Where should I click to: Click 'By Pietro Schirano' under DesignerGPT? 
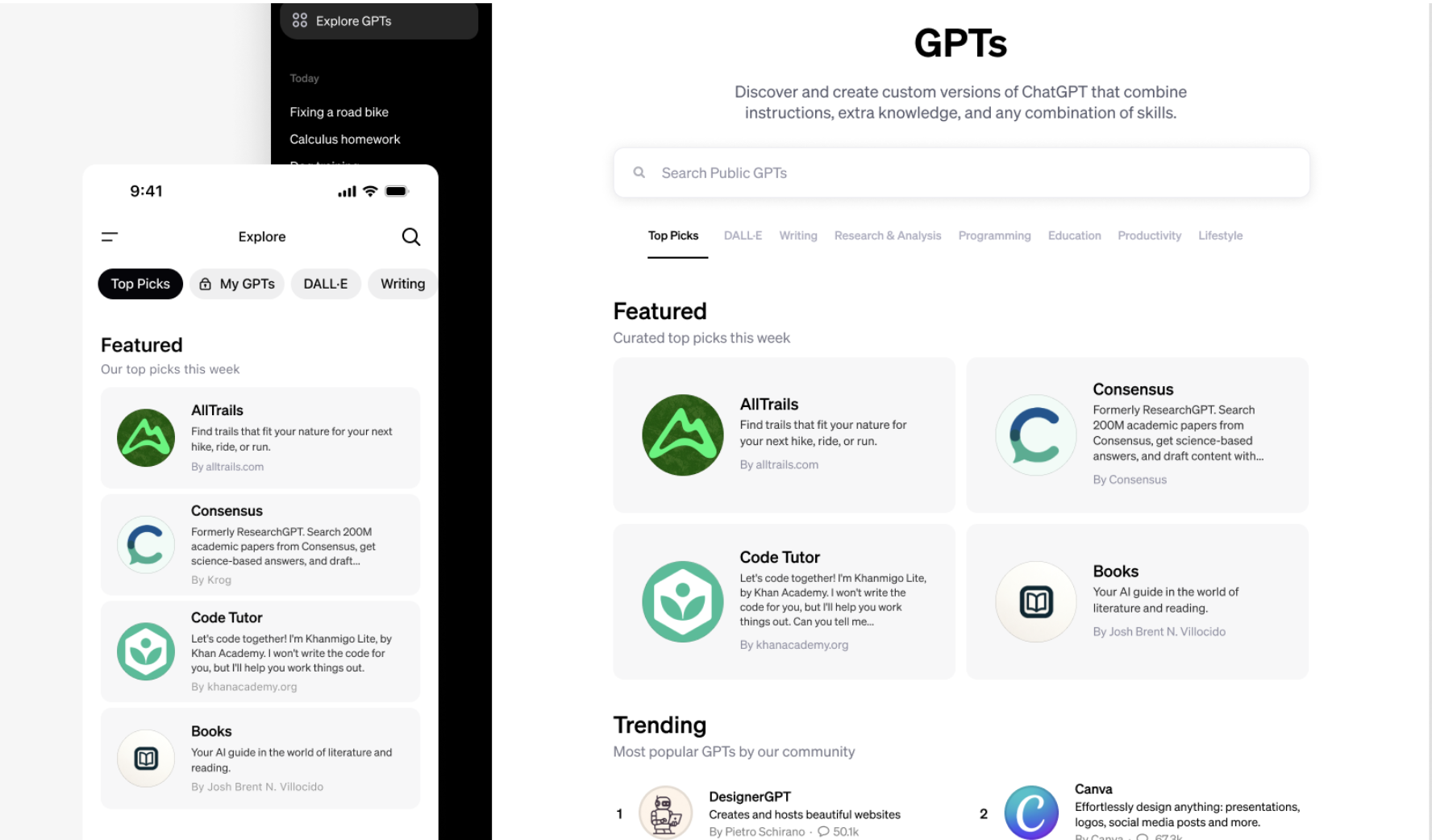pos(756,832)
